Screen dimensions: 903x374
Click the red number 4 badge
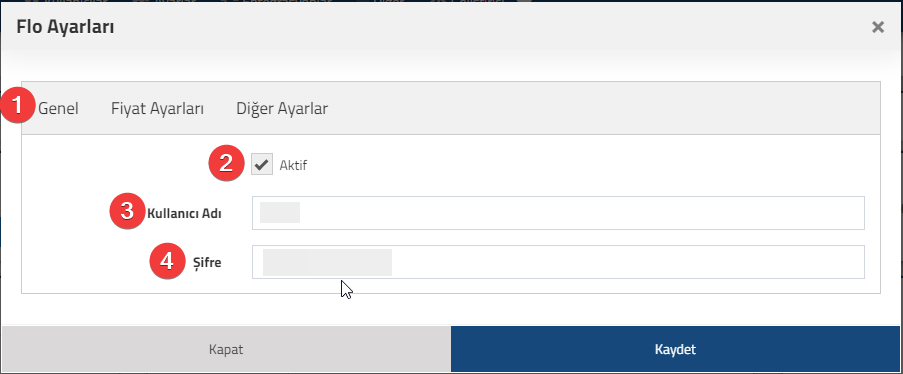coord(167,261)
